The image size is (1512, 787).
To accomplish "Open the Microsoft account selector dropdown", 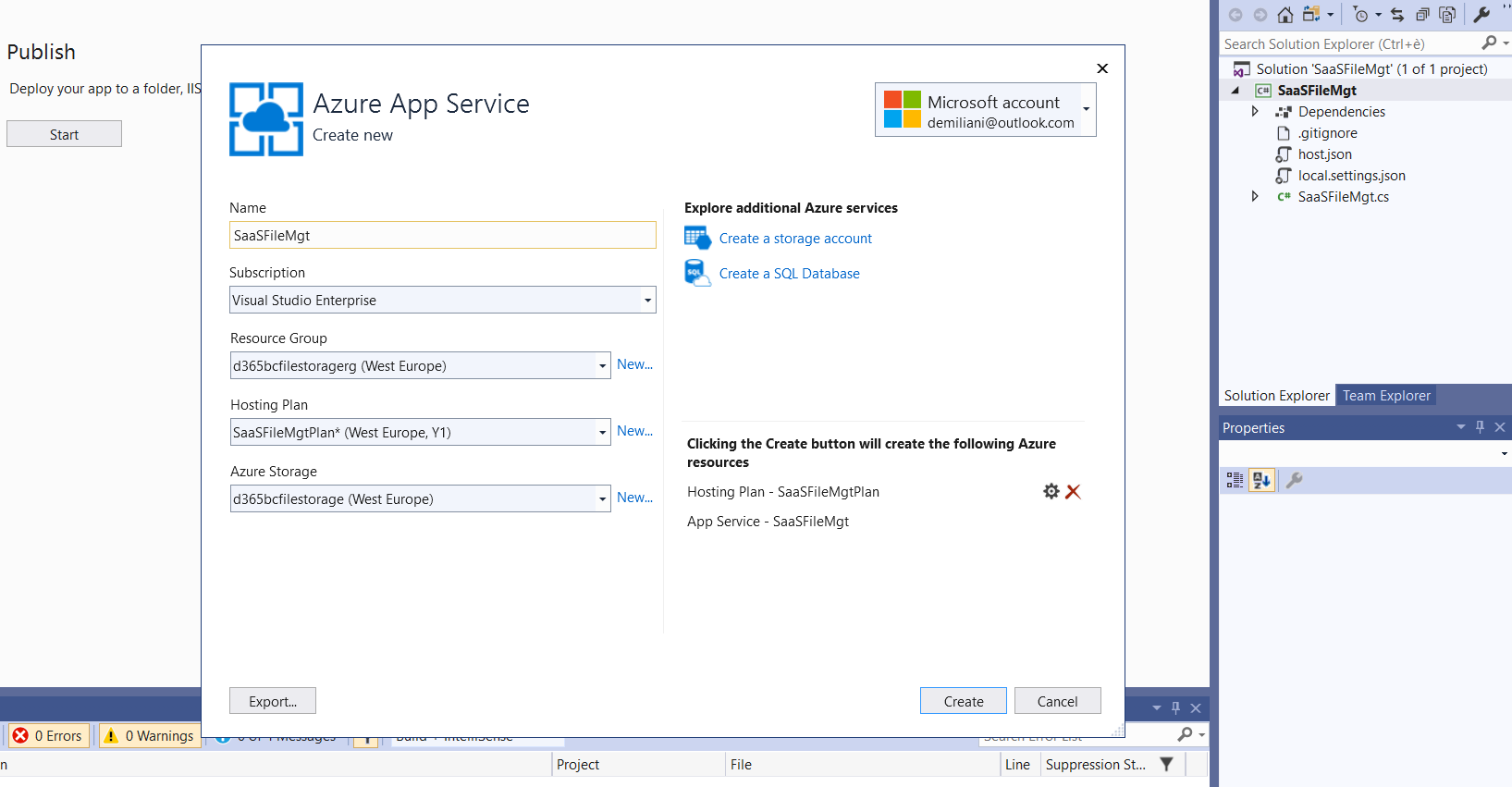I will [x=1086, y=109].
